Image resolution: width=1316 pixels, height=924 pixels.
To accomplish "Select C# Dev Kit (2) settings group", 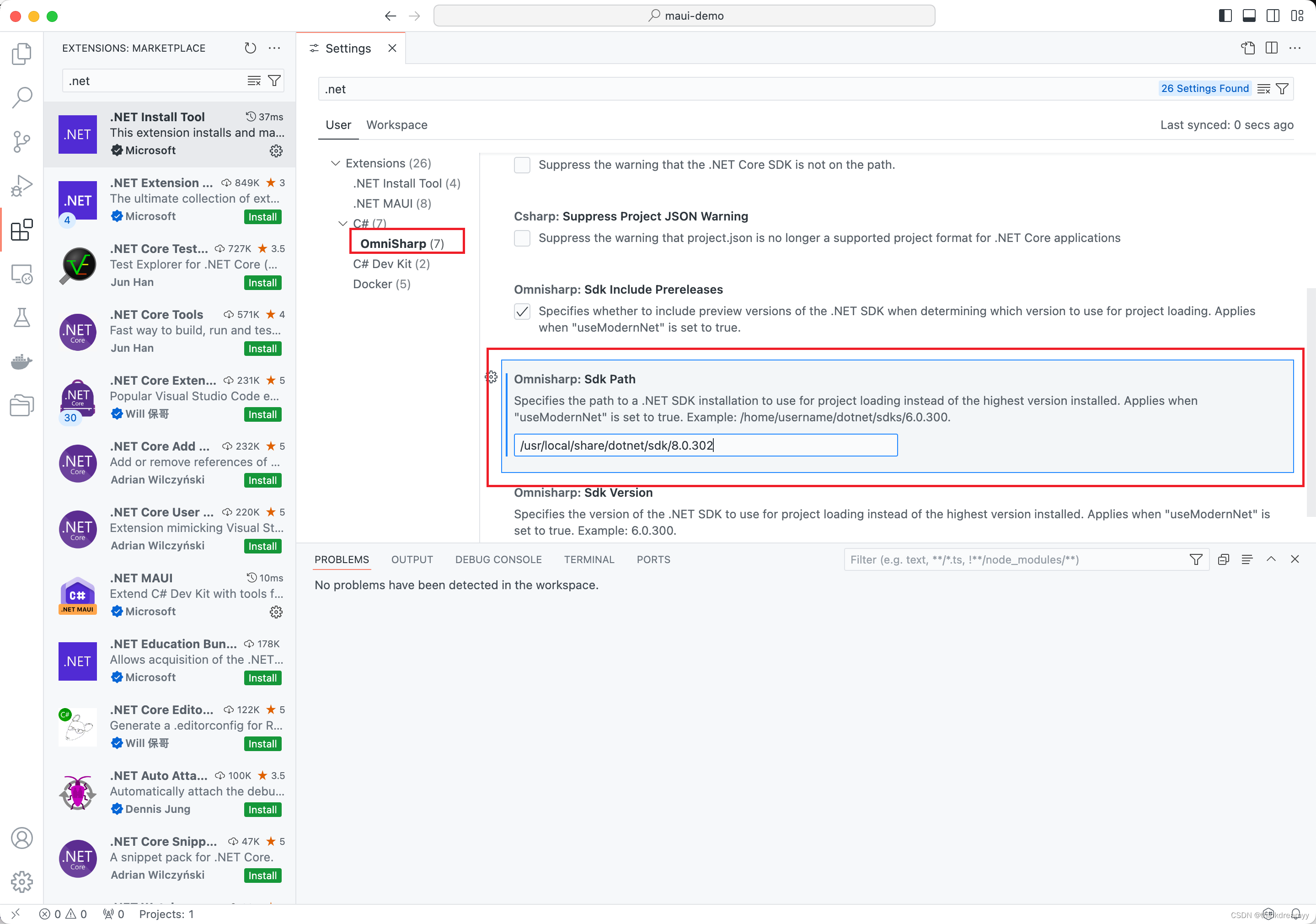I will (391, 263).
